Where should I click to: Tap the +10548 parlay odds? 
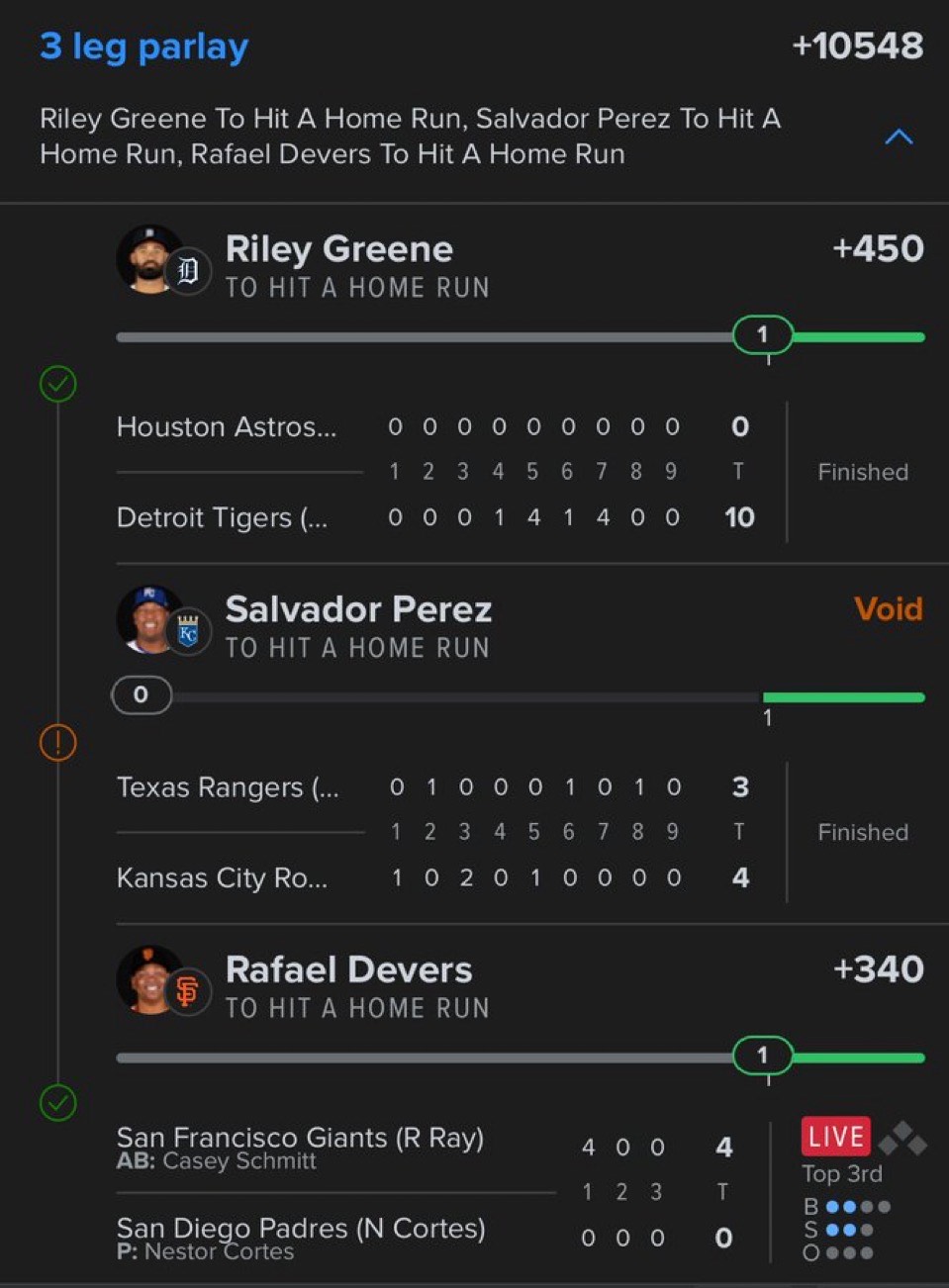click(857, 46)
